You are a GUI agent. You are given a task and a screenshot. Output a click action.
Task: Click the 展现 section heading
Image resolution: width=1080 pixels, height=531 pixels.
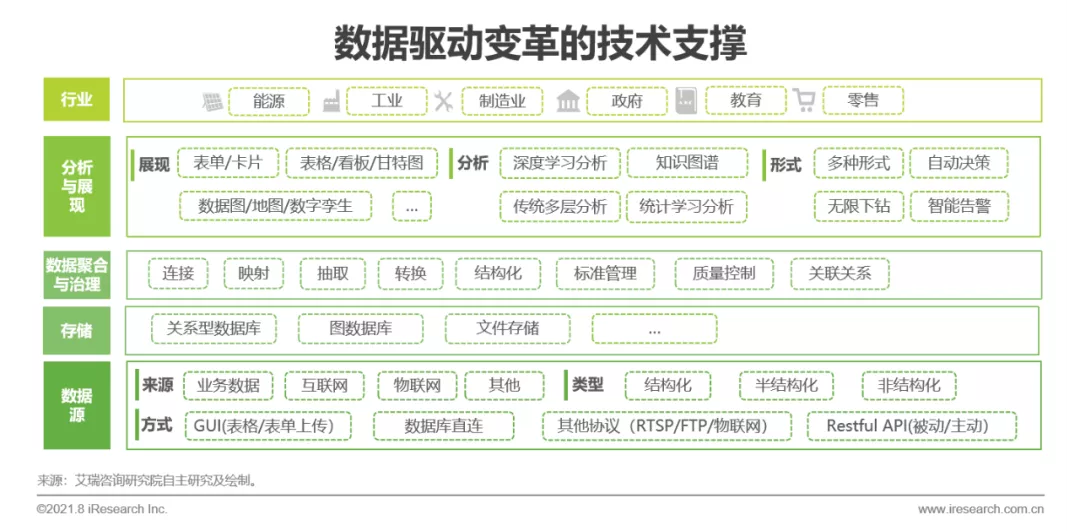(154, 164)
